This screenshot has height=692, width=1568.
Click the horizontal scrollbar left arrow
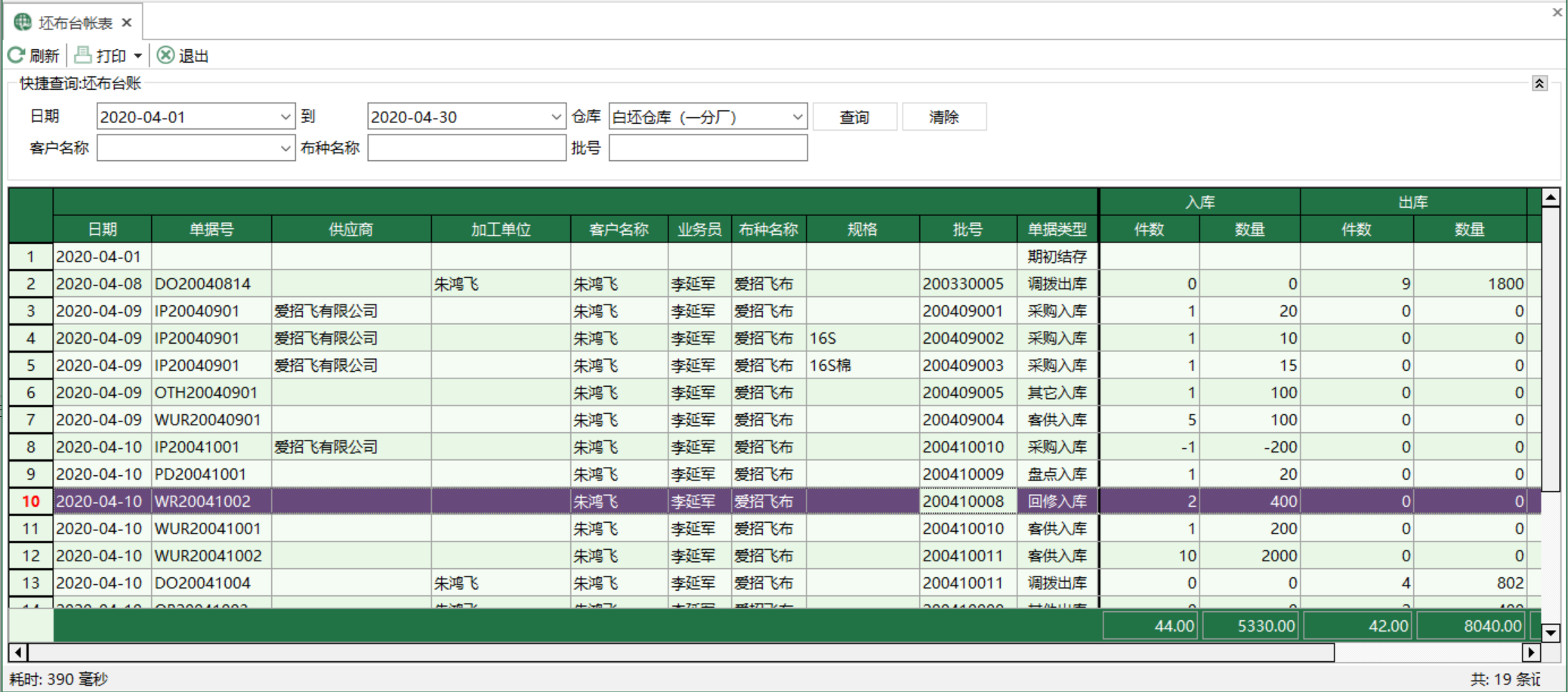[18, 652]
